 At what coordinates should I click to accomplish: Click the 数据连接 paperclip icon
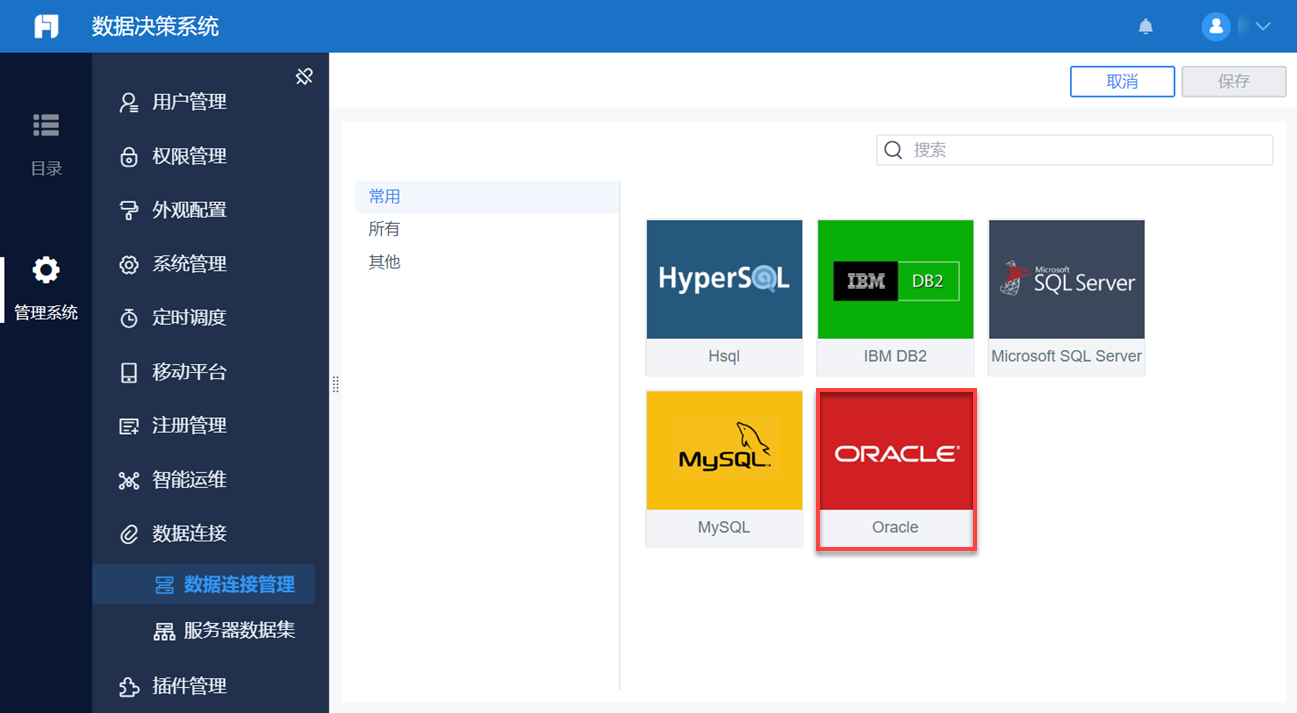[x=129, y=534]
